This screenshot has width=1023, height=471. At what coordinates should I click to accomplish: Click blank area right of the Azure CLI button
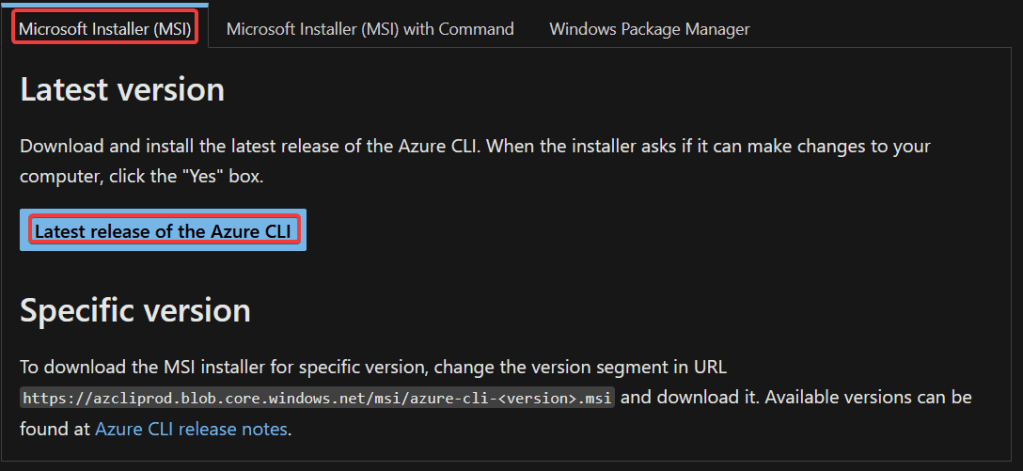600,231
